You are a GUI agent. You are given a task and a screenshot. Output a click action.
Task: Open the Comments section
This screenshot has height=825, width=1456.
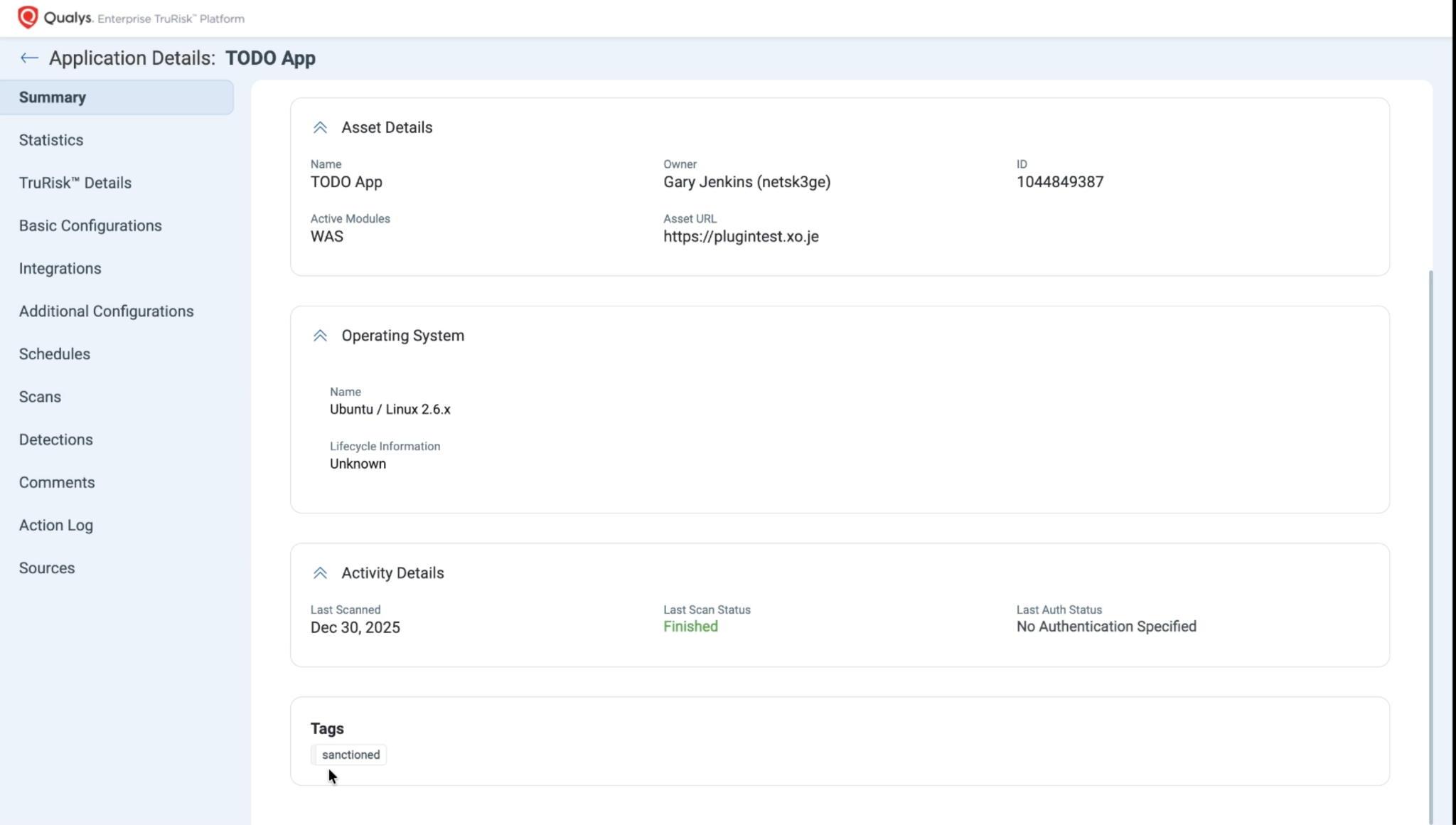pyautogui.click(x=57, y=482)
